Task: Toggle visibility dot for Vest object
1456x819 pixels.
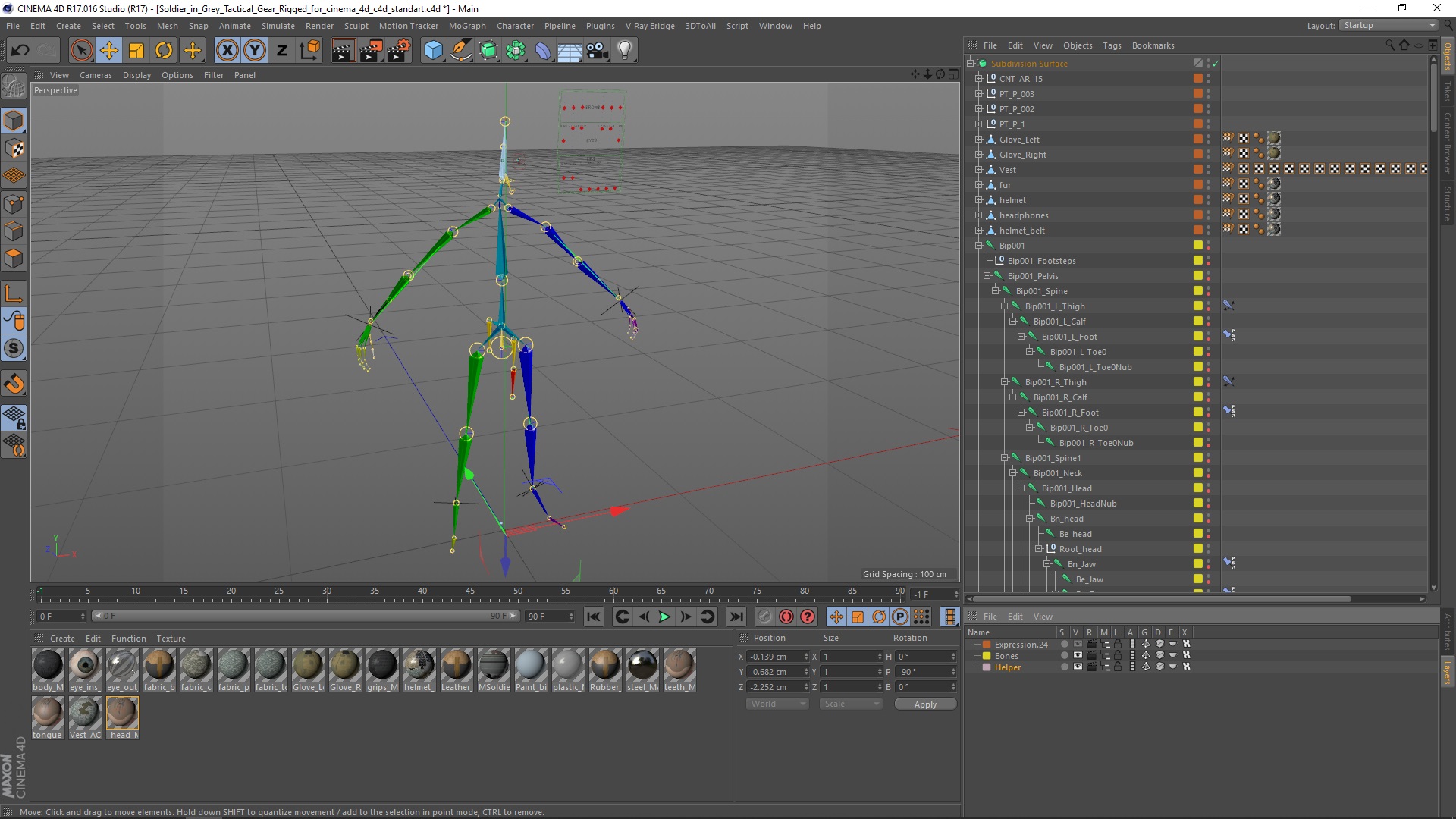Action: click(x=1209, y=168)
